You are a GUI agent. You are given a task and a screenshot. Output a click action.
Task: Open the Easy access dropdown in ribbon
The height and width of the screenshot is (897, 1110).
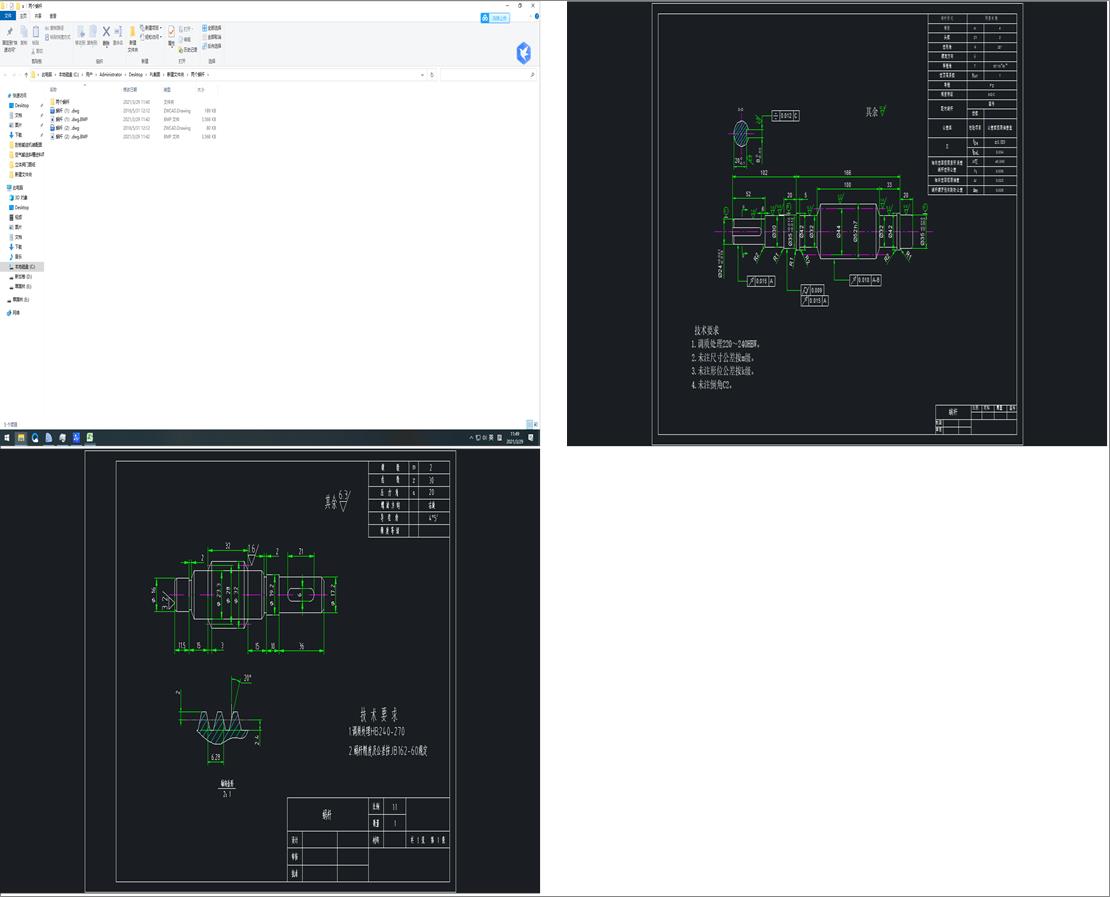(x=151, y=37)
